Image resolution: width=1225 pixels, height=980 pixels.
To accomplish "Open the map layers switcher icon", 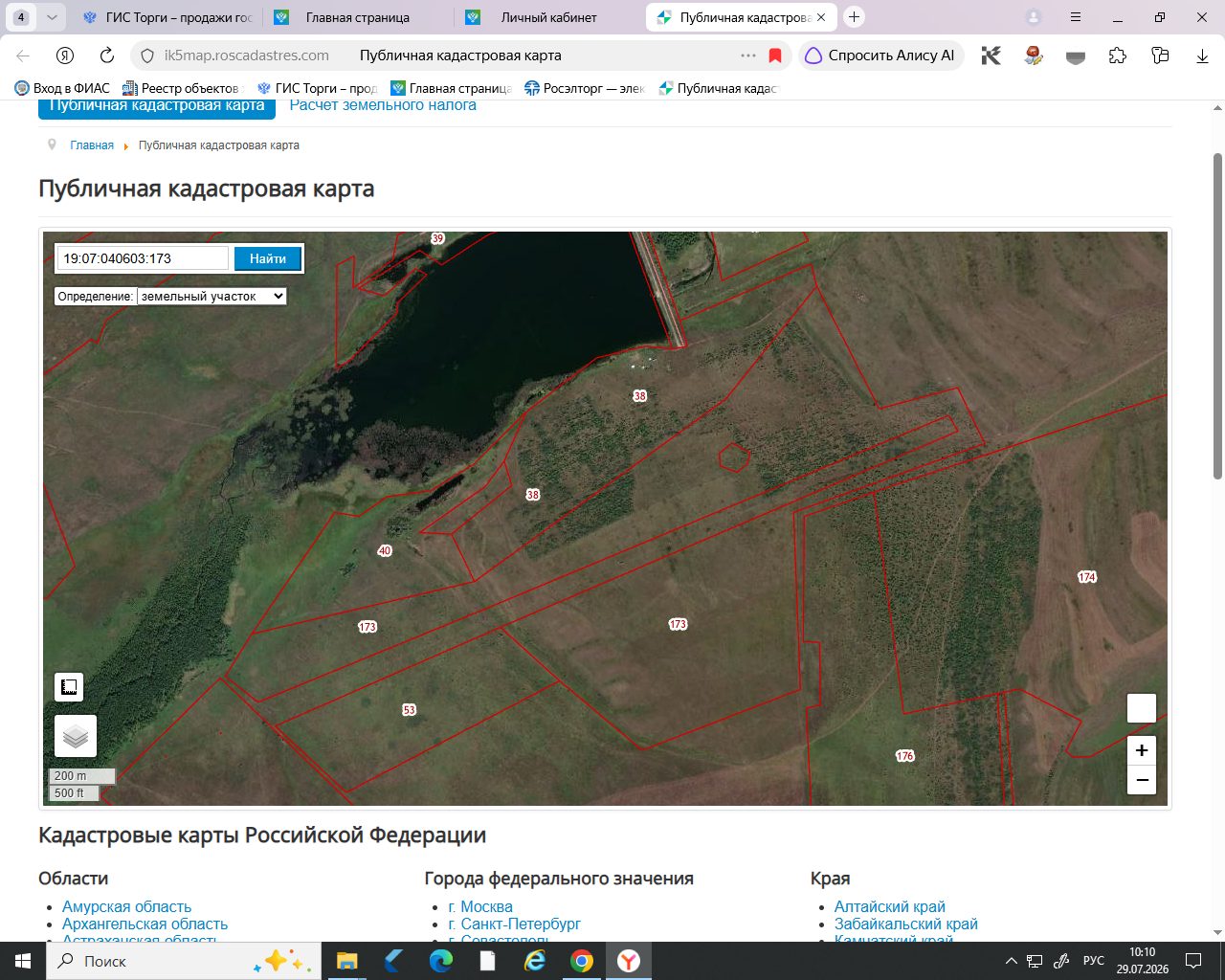I will [x=76, y=736].
